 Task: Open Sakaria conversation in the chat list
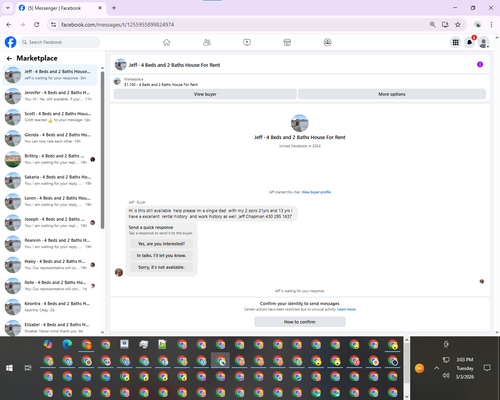pyautogui.click(x=50, y=180)
